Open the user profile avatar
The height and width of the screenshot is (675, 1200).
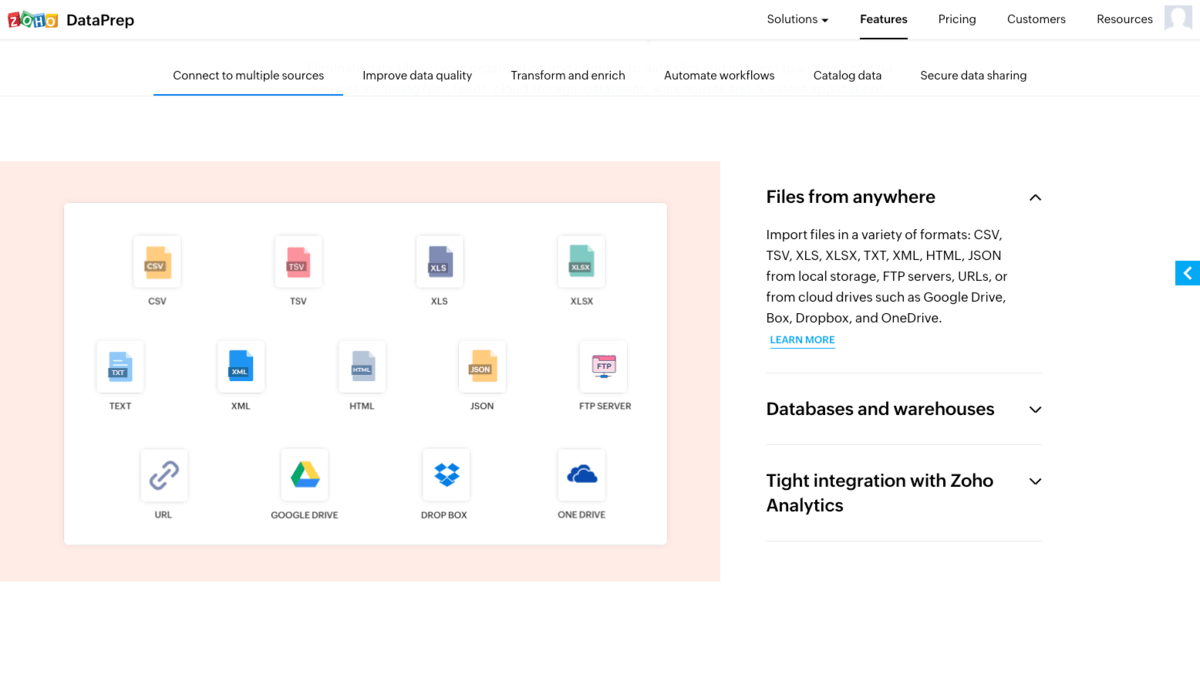(1178, 18)
